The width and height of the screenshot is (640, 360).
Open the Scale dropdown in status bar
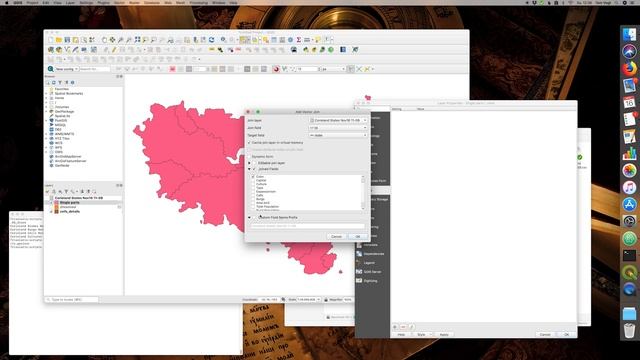(x=318, y=300)
